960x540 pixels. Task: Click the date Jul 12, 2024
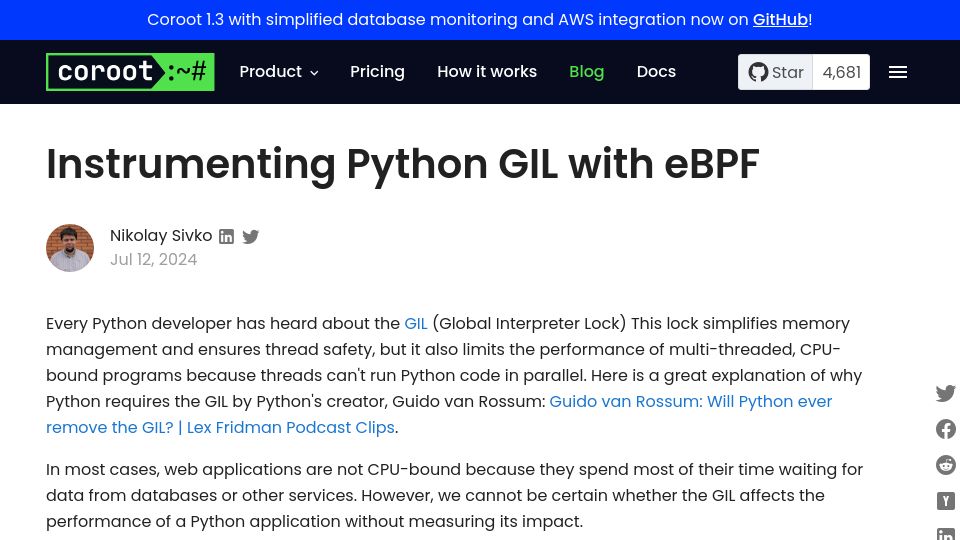[154, 260]
